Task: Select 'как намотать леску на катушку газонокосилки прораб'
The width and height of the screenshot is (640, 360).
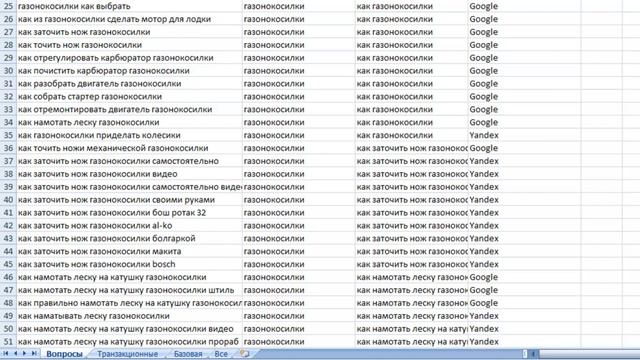Action: [129, 342]
